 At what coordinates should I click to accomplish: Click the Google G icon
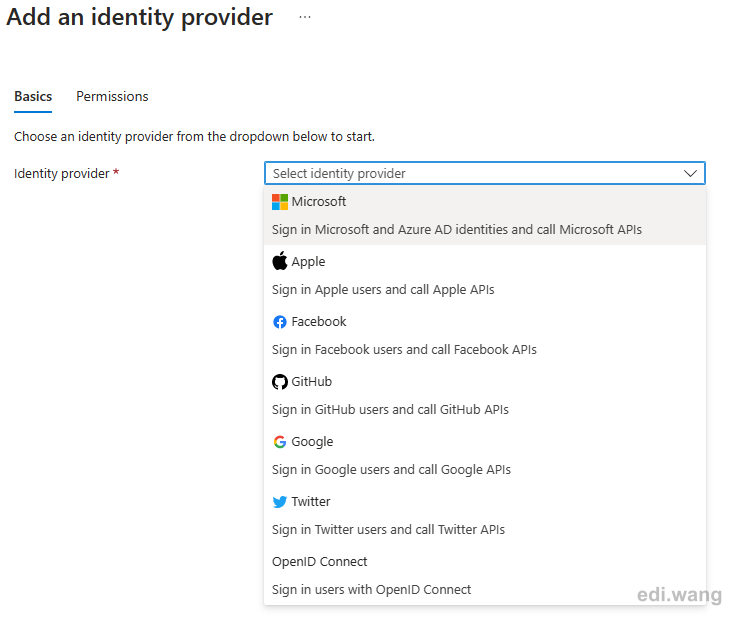[x=280, y=442]
